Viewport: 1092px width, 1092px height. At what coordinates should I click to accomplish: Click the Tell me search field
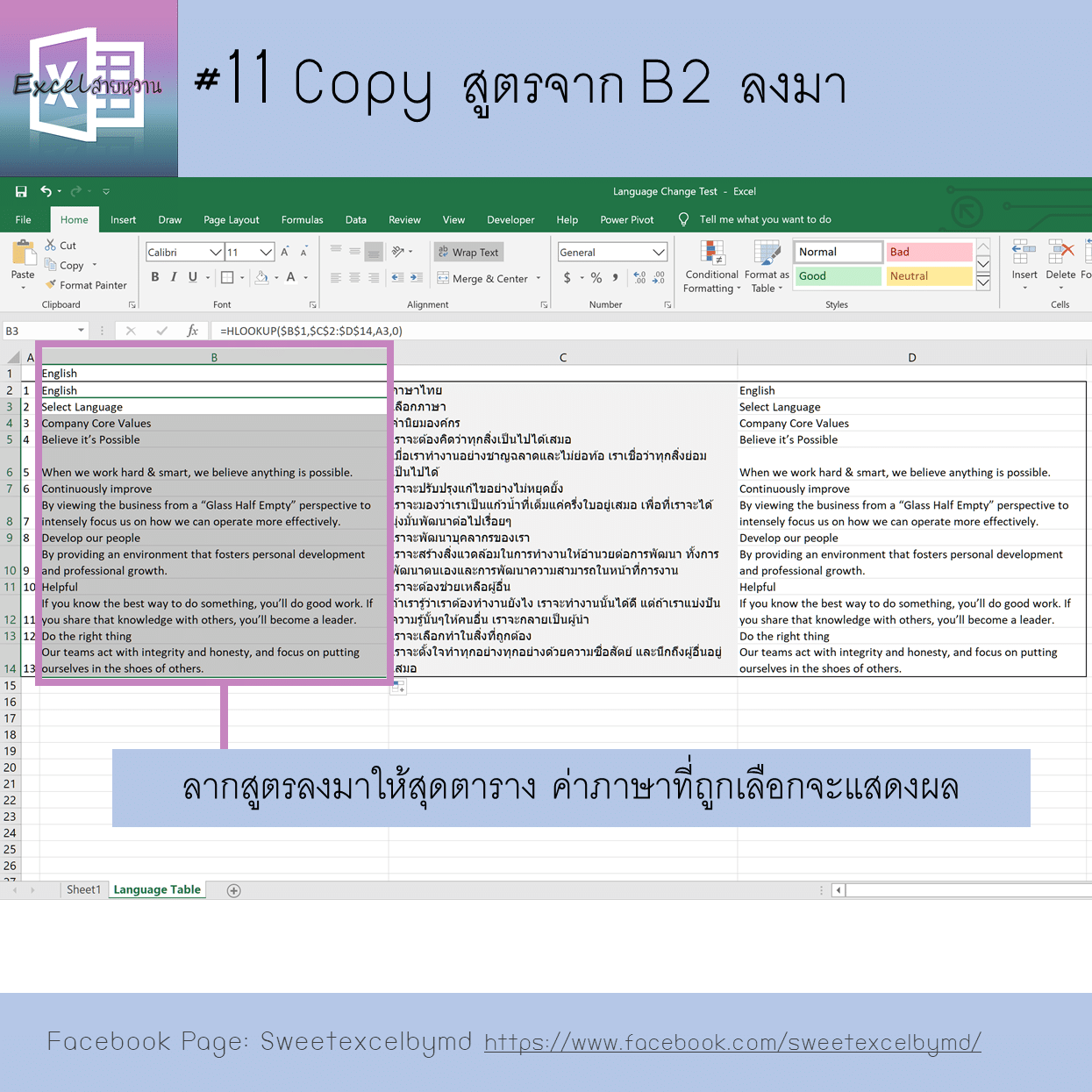(x=765, y=220)
